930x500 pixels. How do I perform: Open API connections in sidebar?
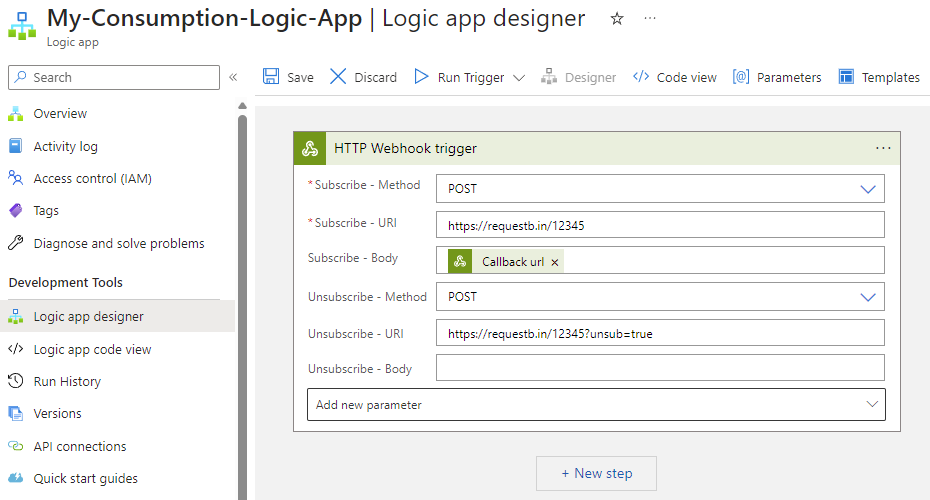[80, 446]
